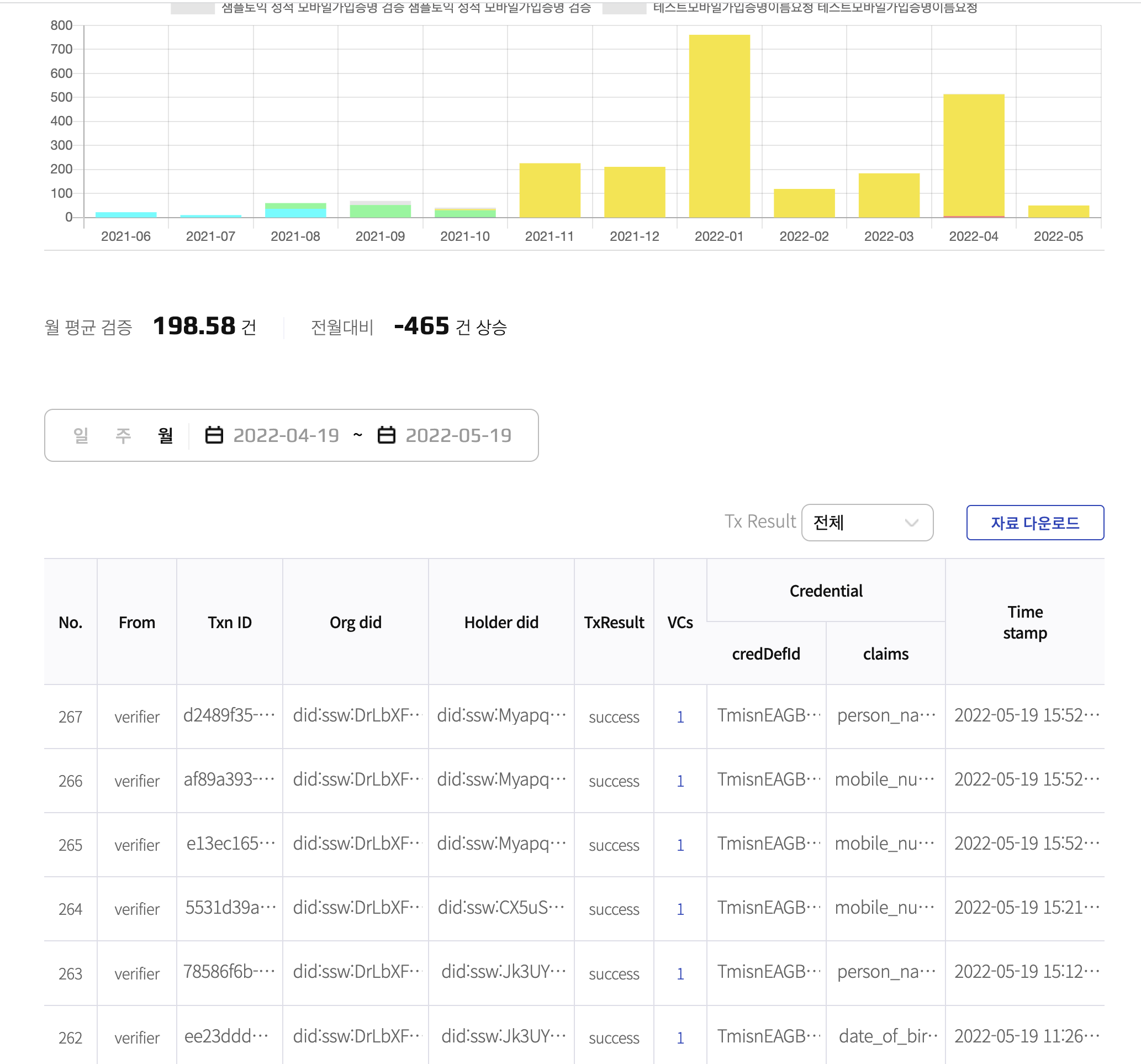This screenshot has height=1064, width=1141.
Task: Click the start date calendar icon
Action: pyautogui.click(x=214, y=435)
